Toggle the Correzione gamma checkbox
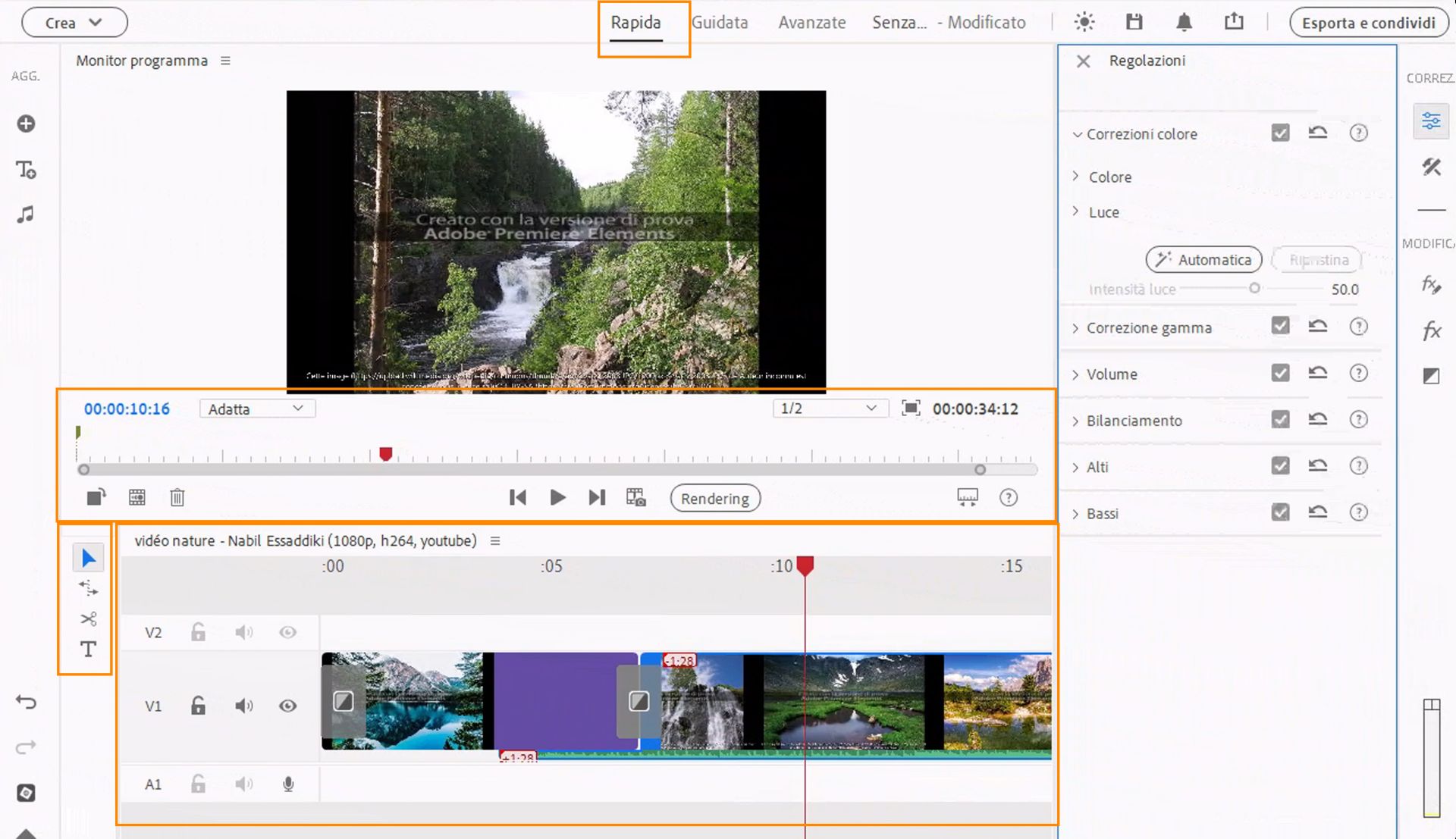 (1280, 326)
